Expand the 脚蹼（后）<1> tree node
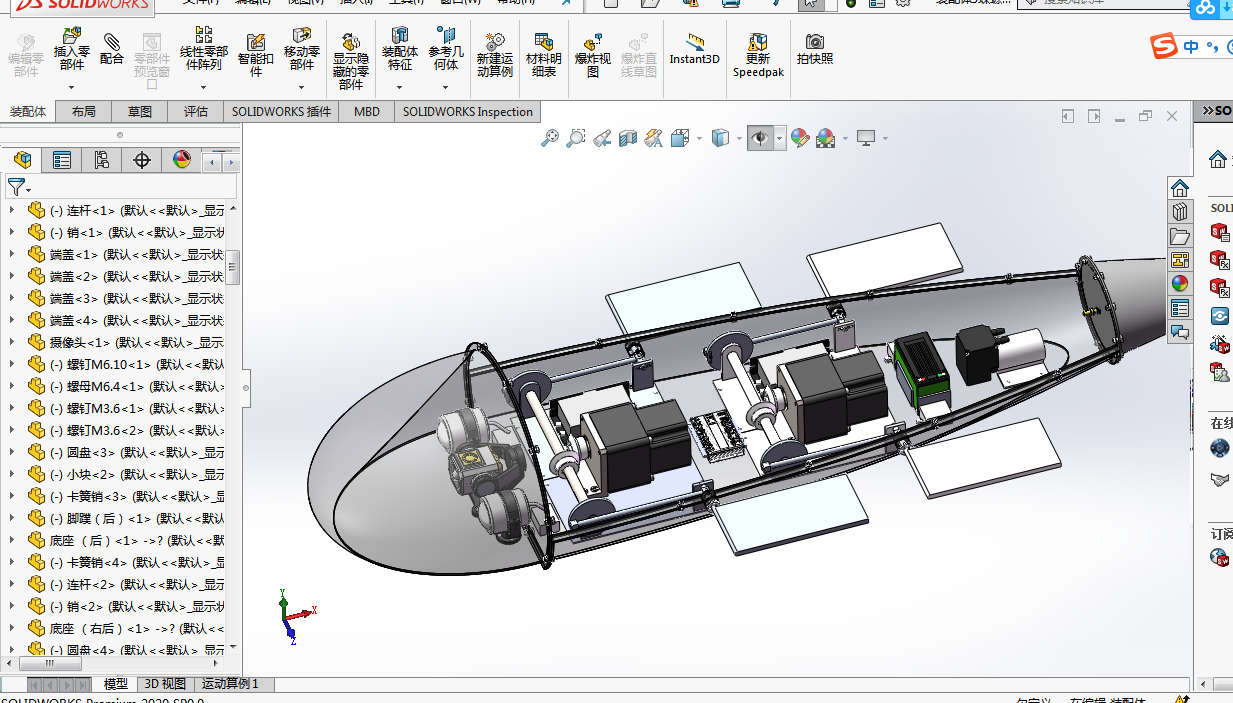This screenshot has width=1233, height=703. pos(12,518)
